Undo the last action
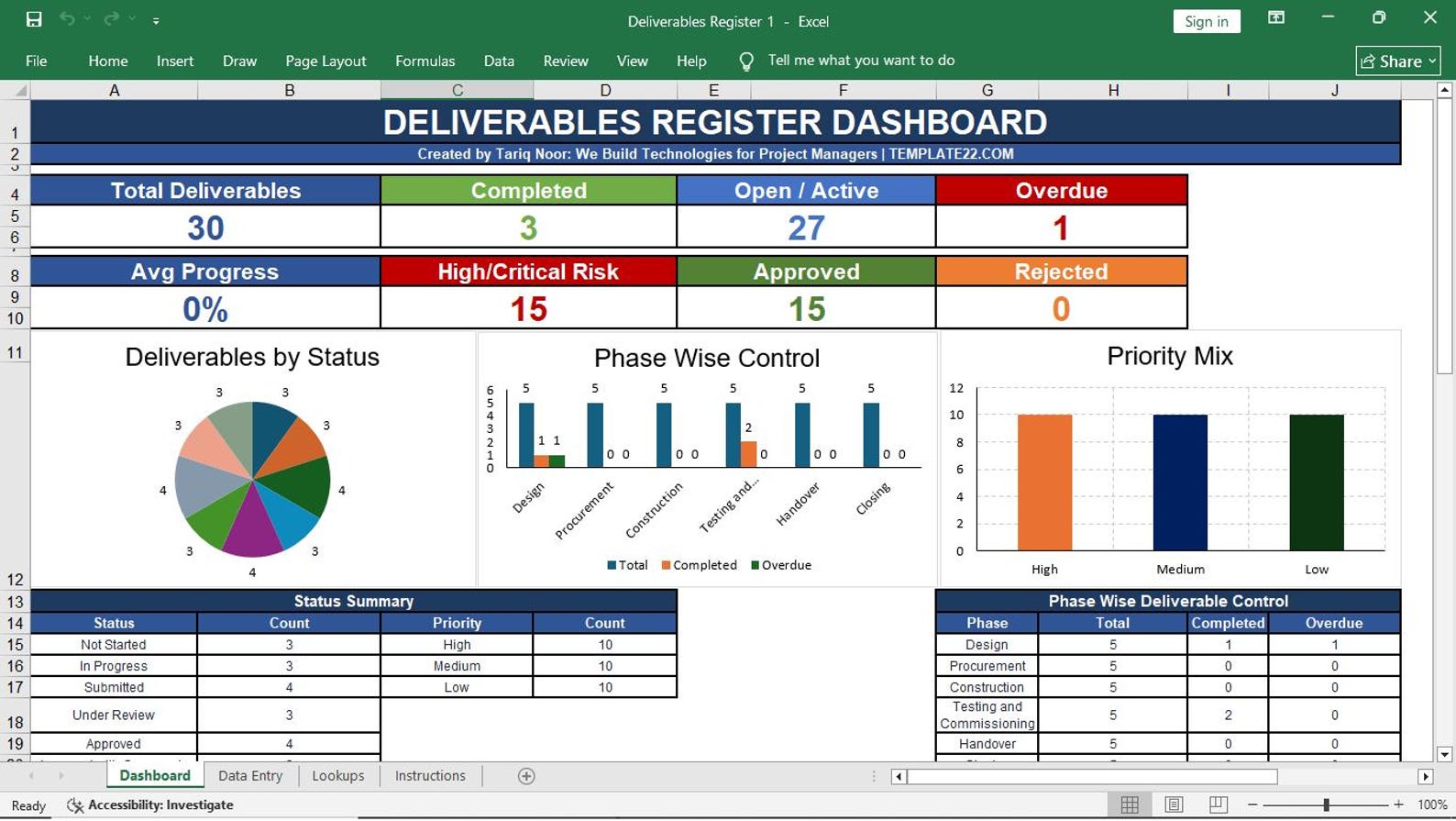The image size is (1456, 821). pos(67,19)
